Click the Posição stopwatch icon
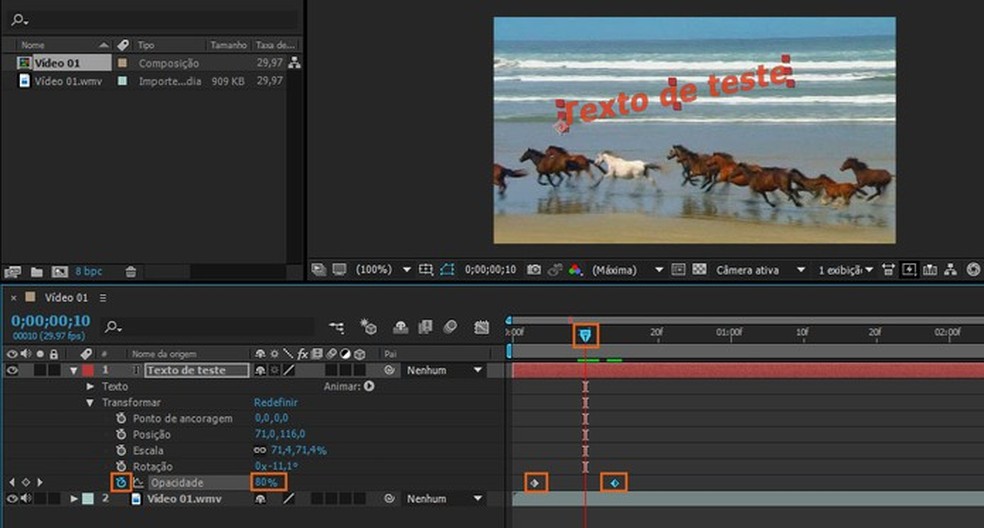 121,435
